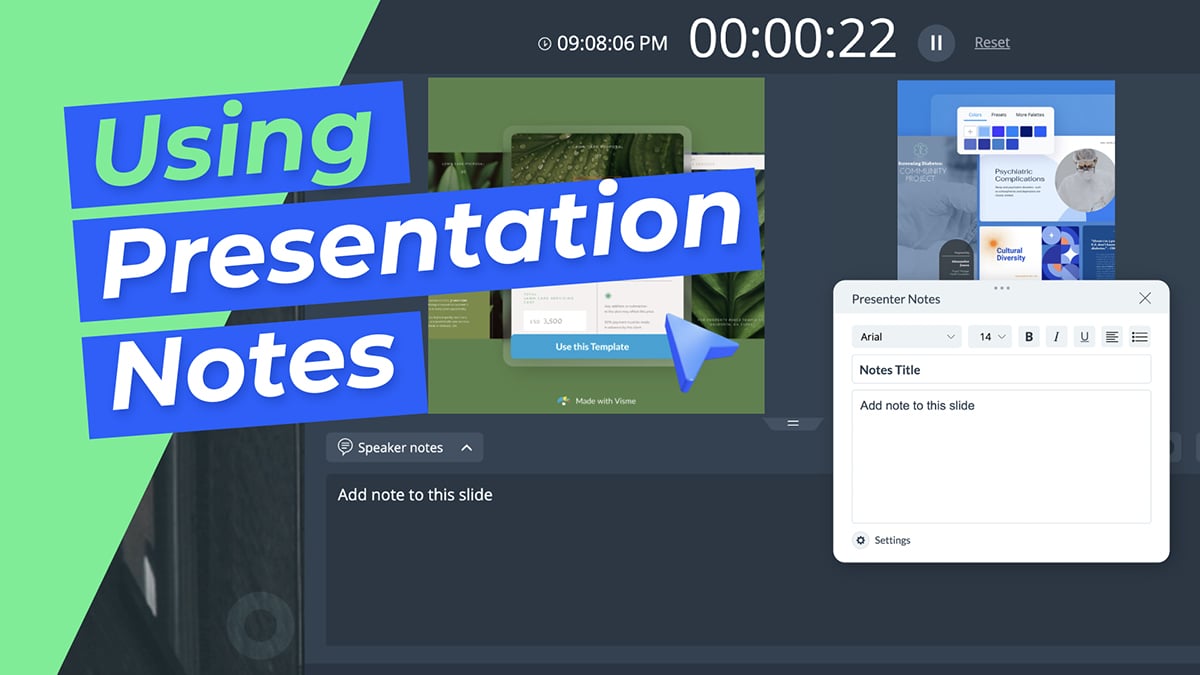Image resolution: width=1200 pixels, height=675 pixels.
Task: Switch to the Presets tab
Action: click(999, 115)
